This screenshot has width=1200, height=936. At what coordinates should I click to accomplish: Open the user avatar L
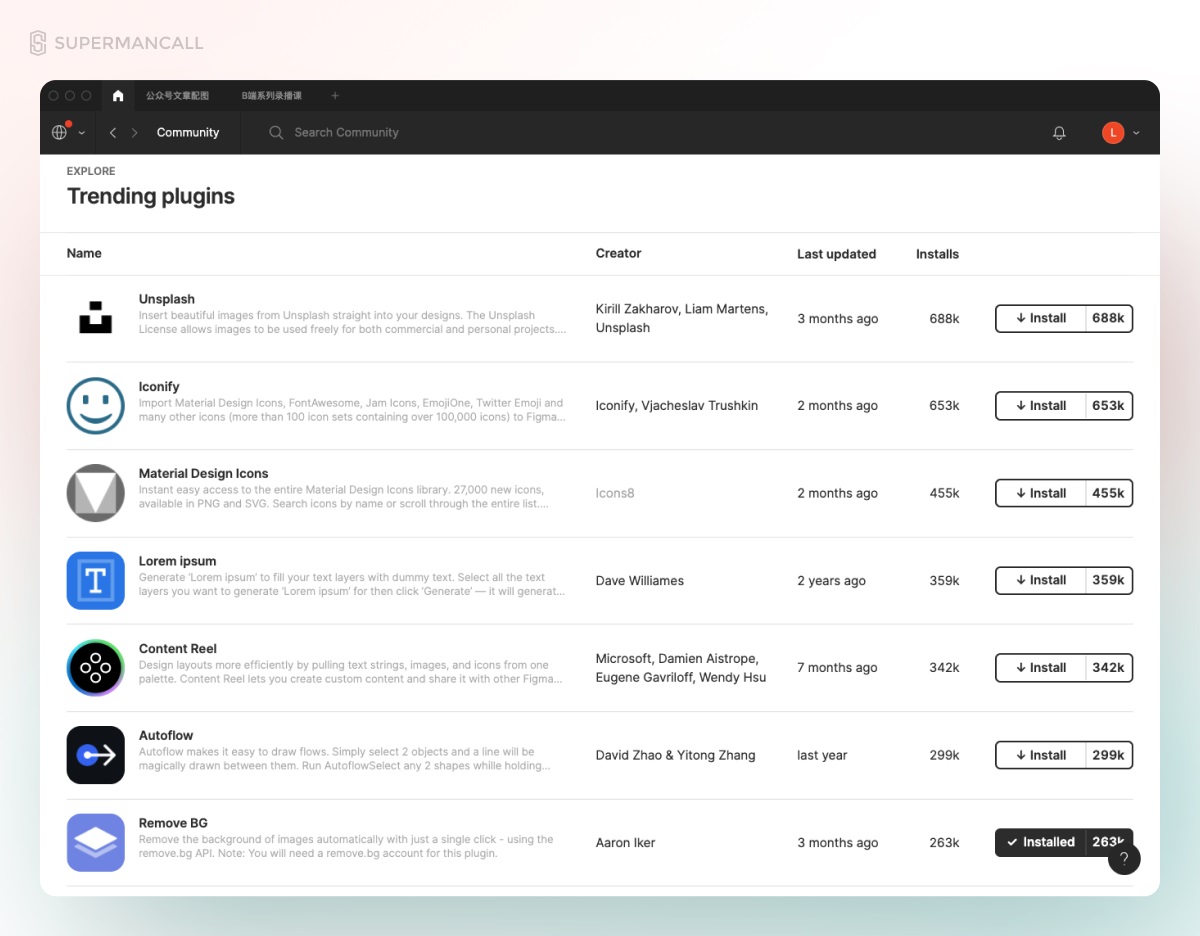coord(1113,132)
